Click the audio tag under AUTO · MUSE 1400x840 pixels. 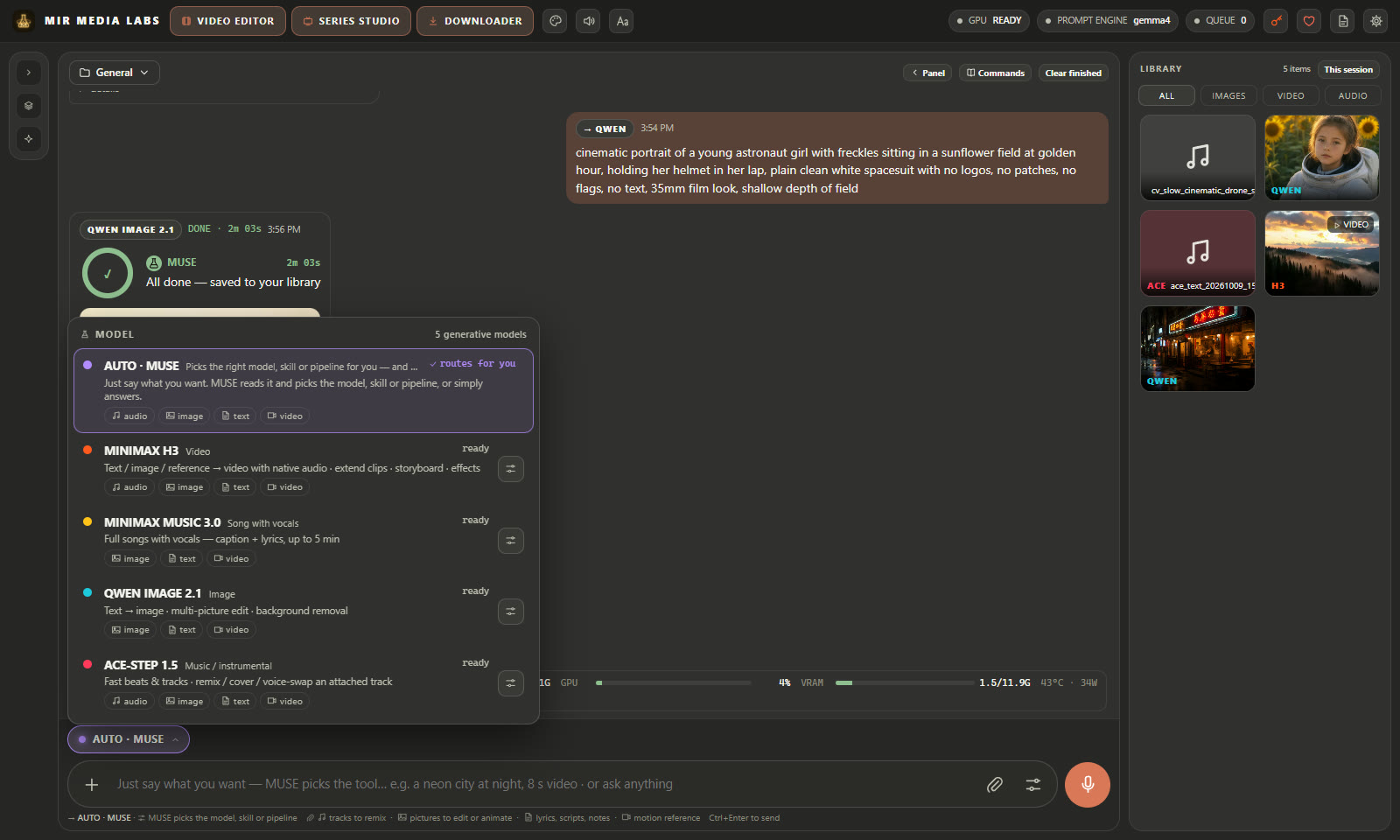[129, 416]
